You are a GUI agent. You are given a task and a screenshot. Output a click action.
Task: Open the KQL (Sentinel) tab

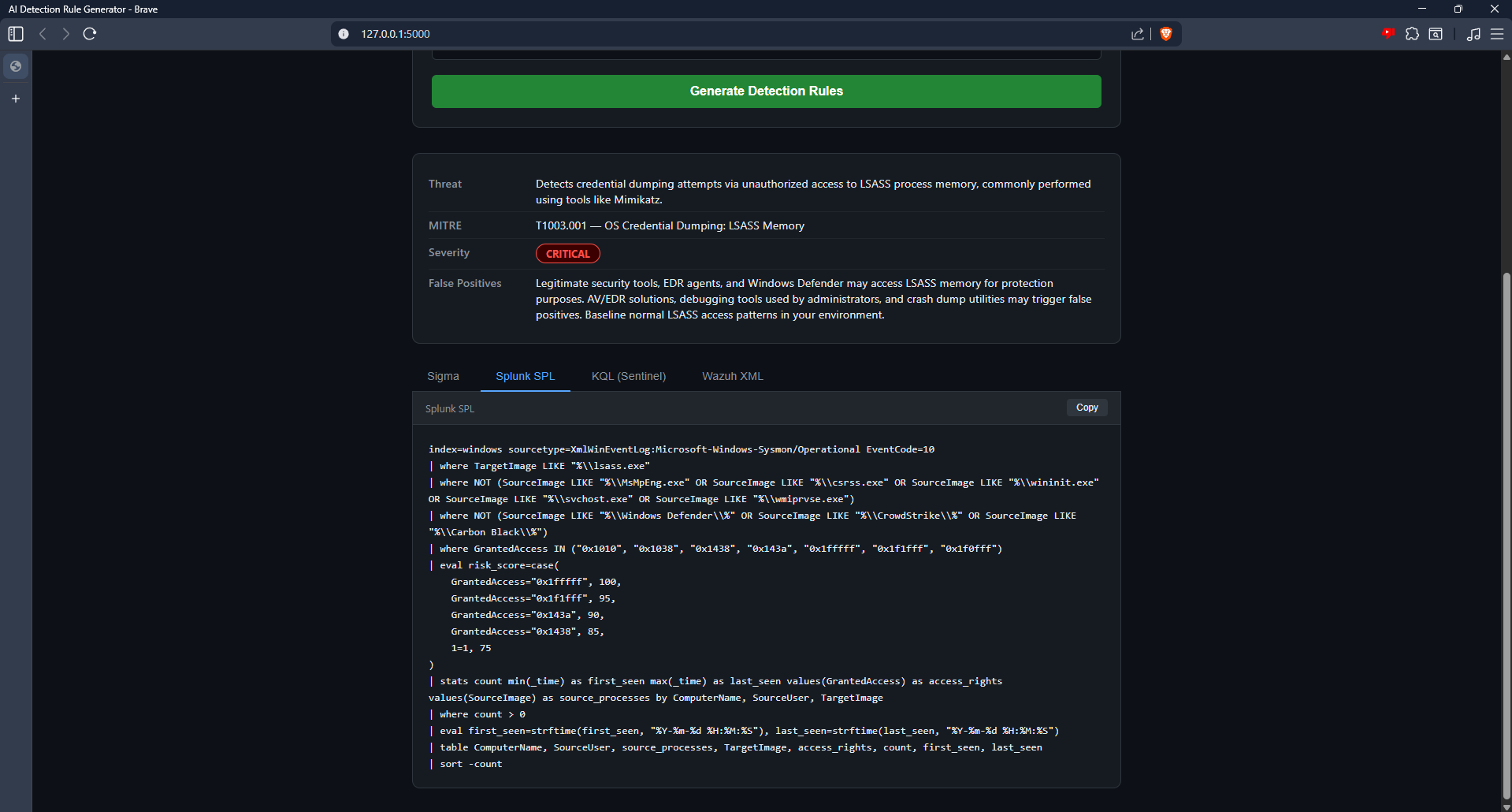pos(629,376)
